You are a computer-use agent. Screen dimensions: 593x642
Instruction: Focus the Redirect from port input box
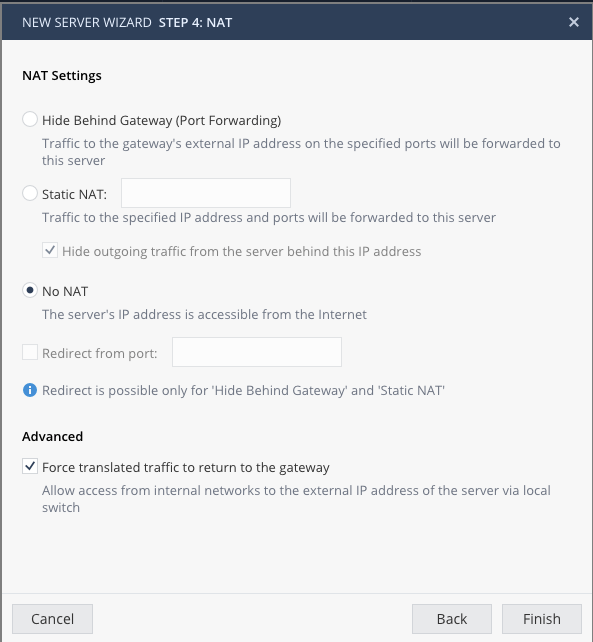point(257,352)
